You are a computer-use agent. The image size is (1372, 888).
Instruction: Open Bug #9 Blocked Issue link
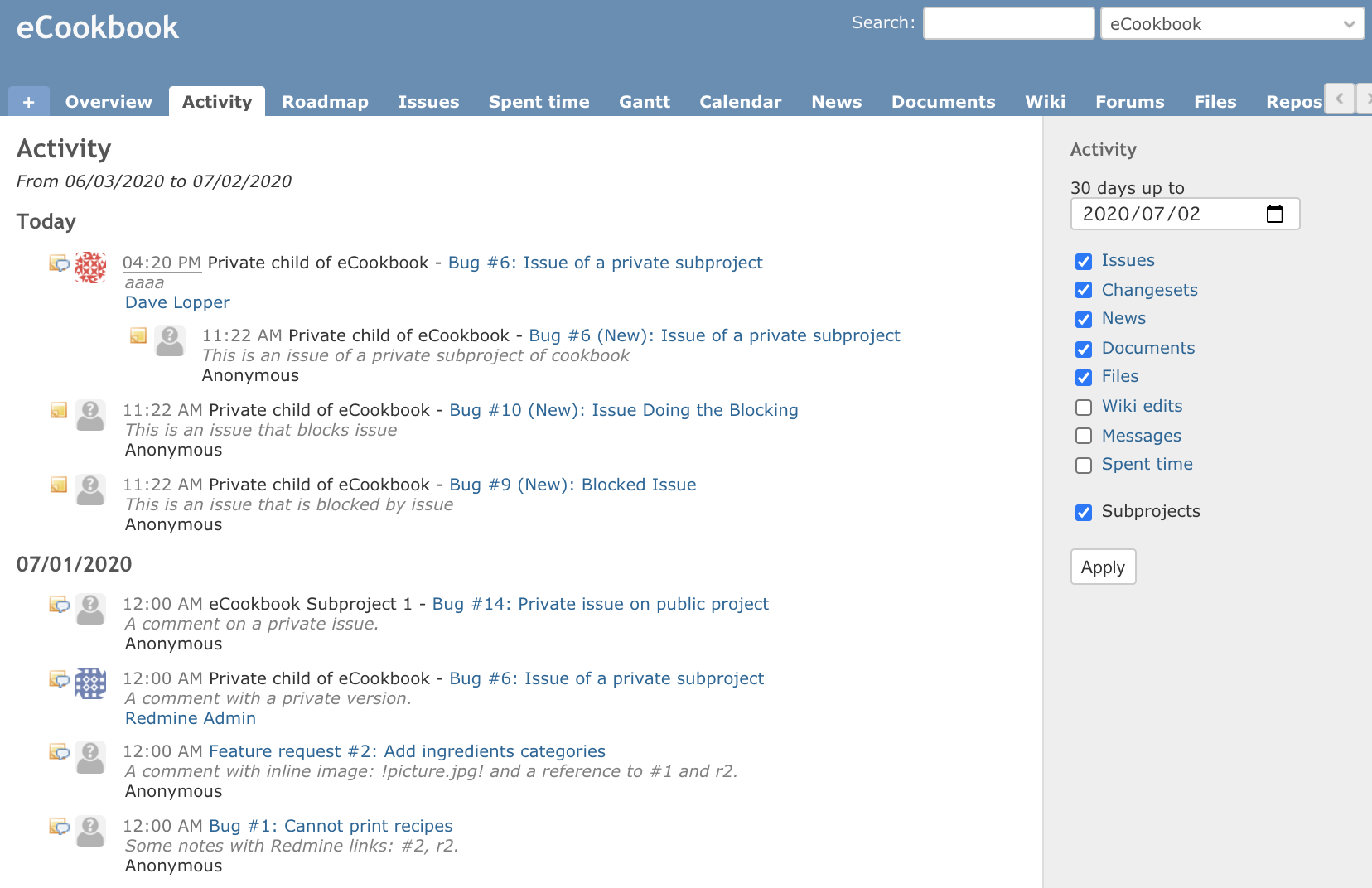click(572, 485)
